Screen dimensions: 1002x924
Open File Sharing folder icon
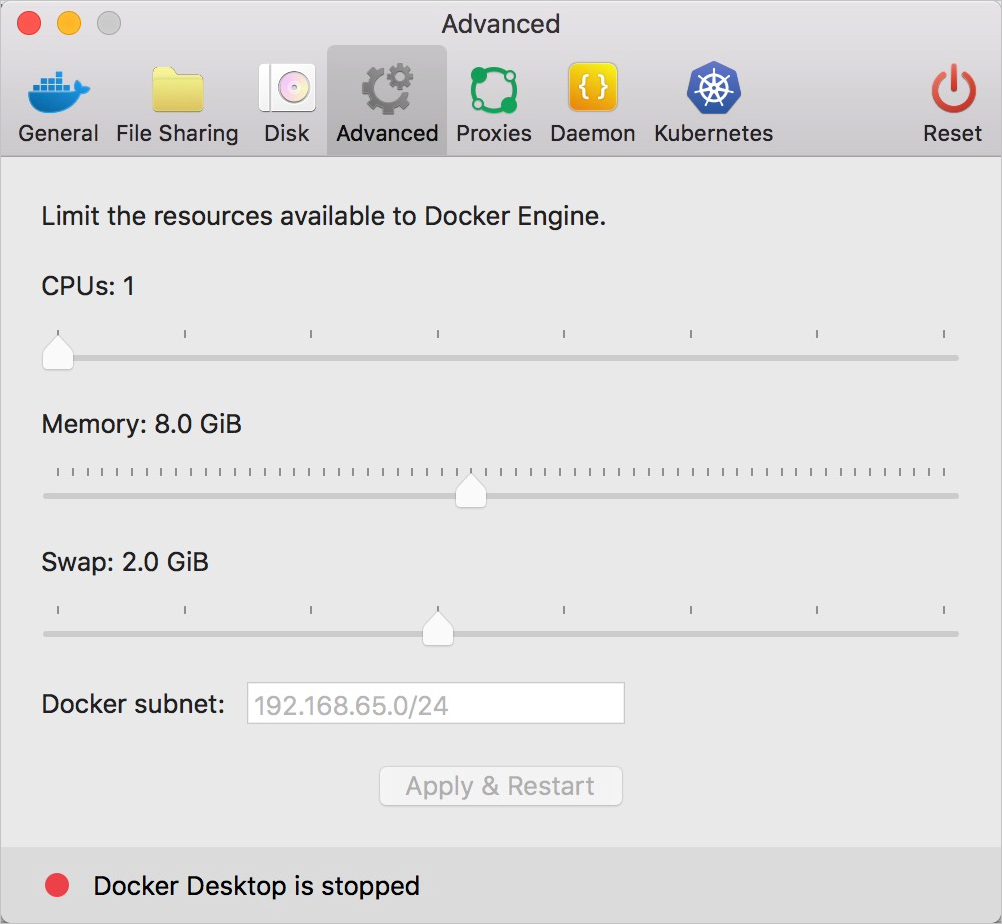coord(178,89)
